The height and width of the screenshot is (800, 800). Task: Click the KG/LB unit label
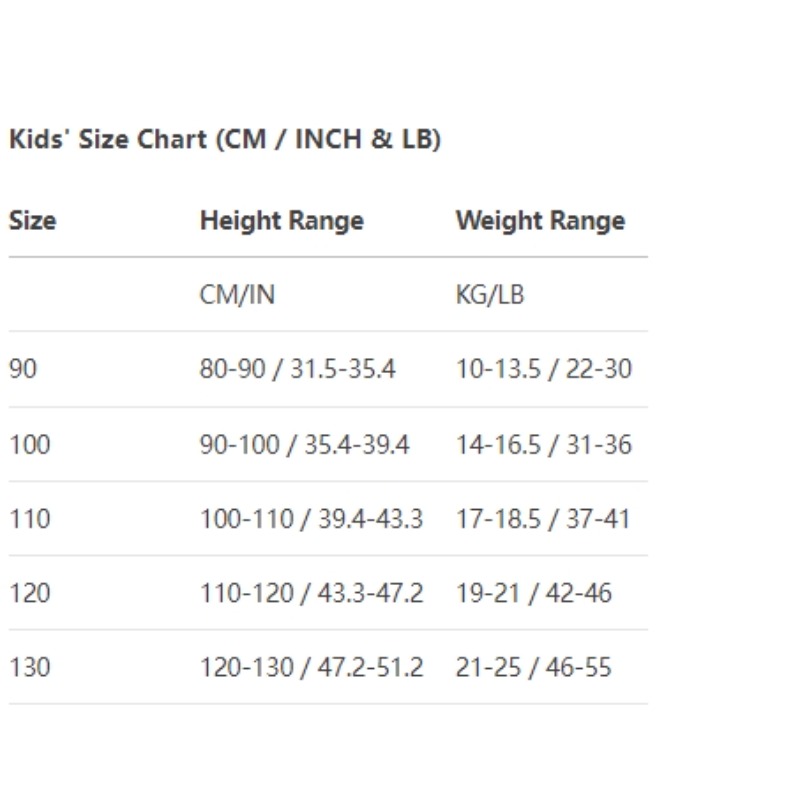pyautogui.click(x=490, y=294)
